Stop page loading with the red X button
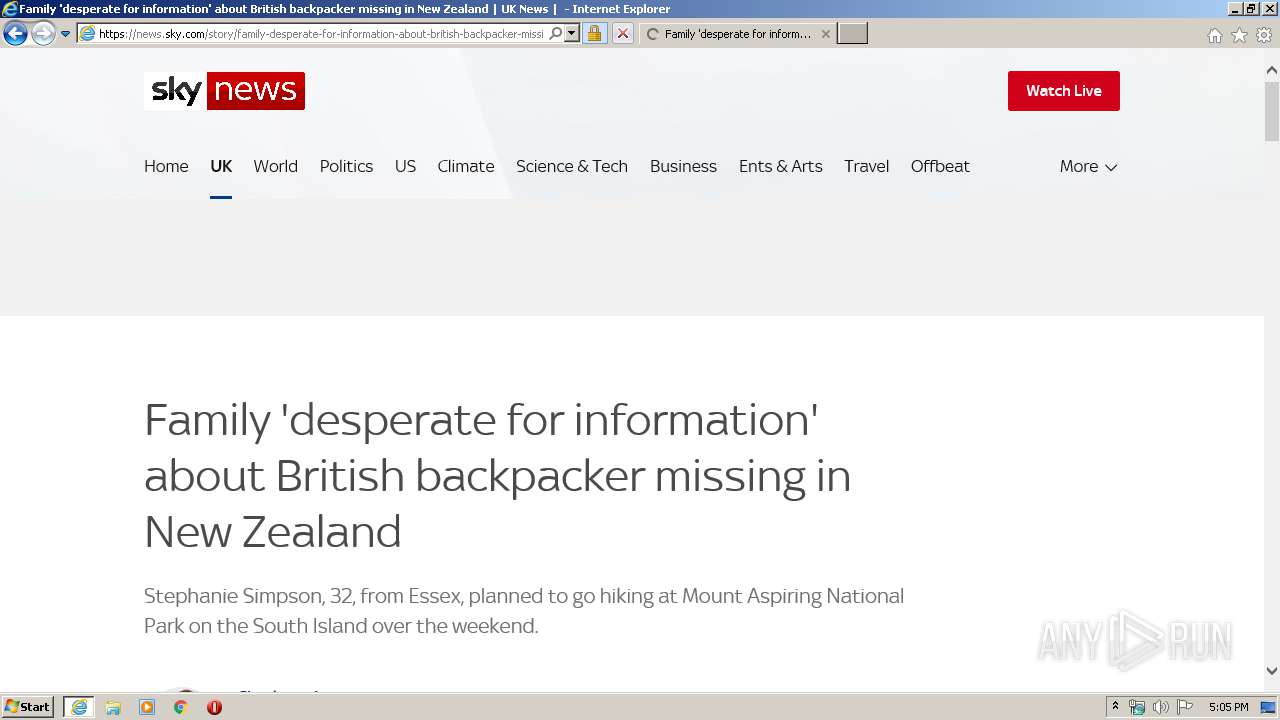Screen dimensions: 1280x720 pyautogui.click(x=622, y=34)
